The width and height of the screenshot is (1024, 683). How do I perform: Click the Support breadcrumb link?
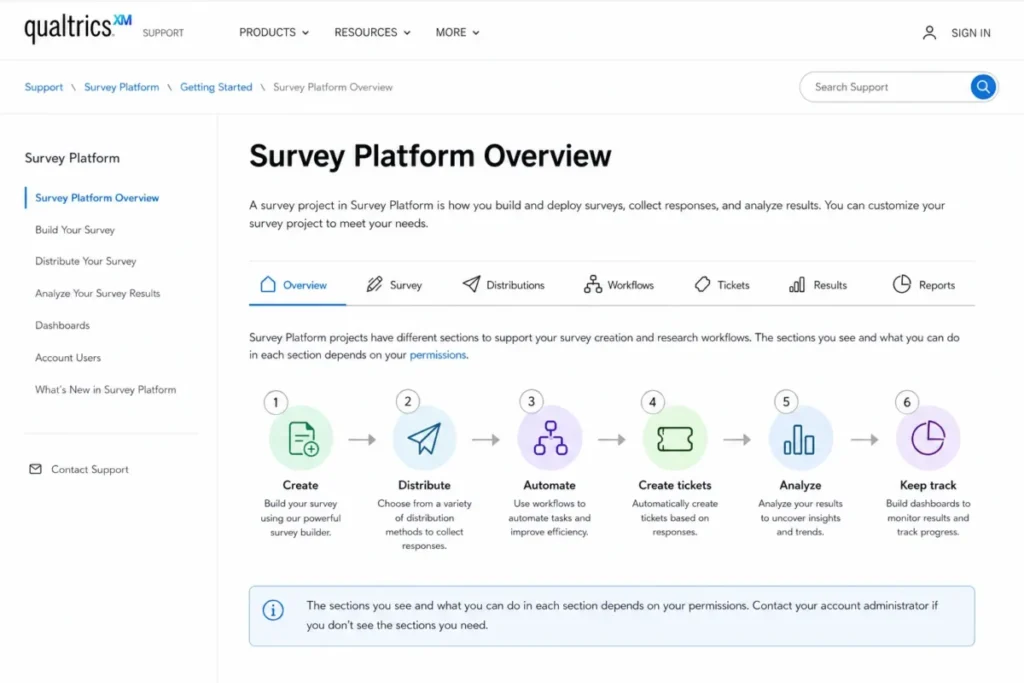pyautogui.click(x=44, y=87)
